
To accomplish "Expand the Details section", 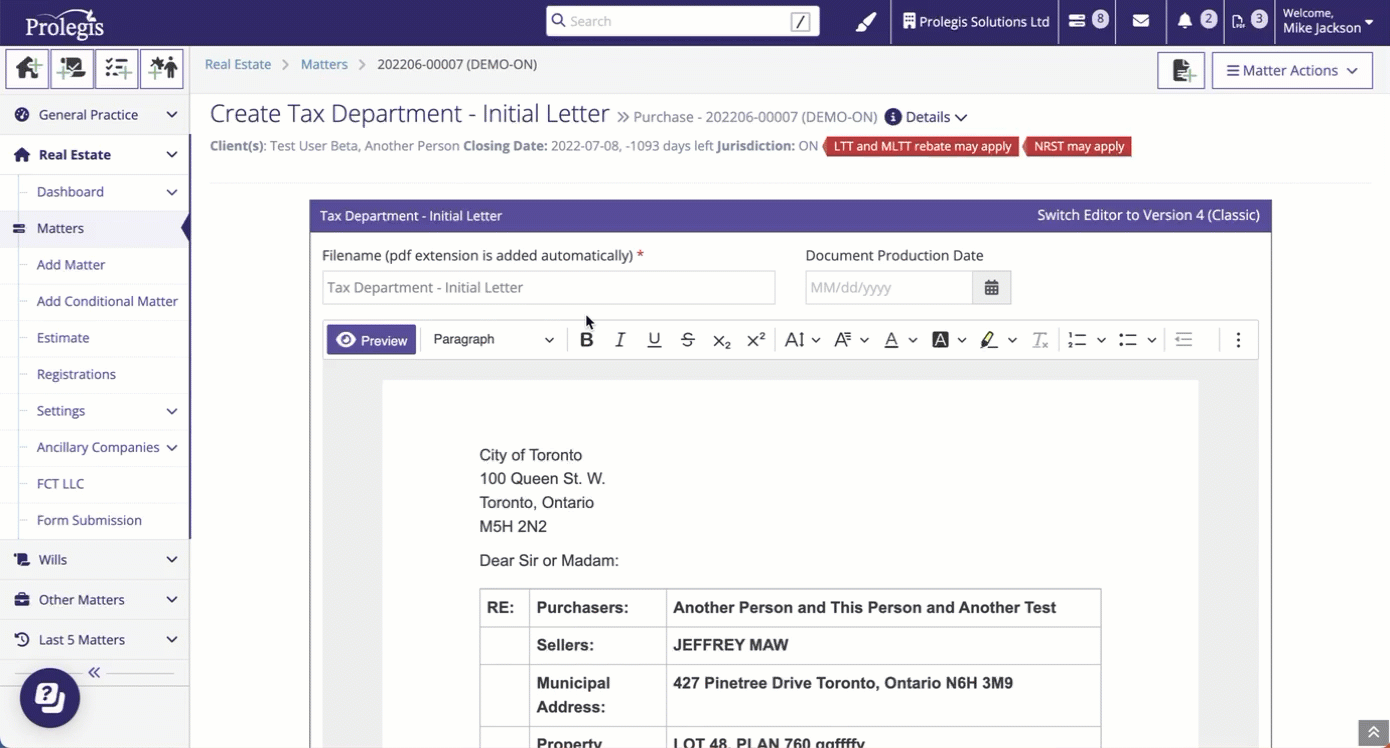I will [x=926, y=117].
